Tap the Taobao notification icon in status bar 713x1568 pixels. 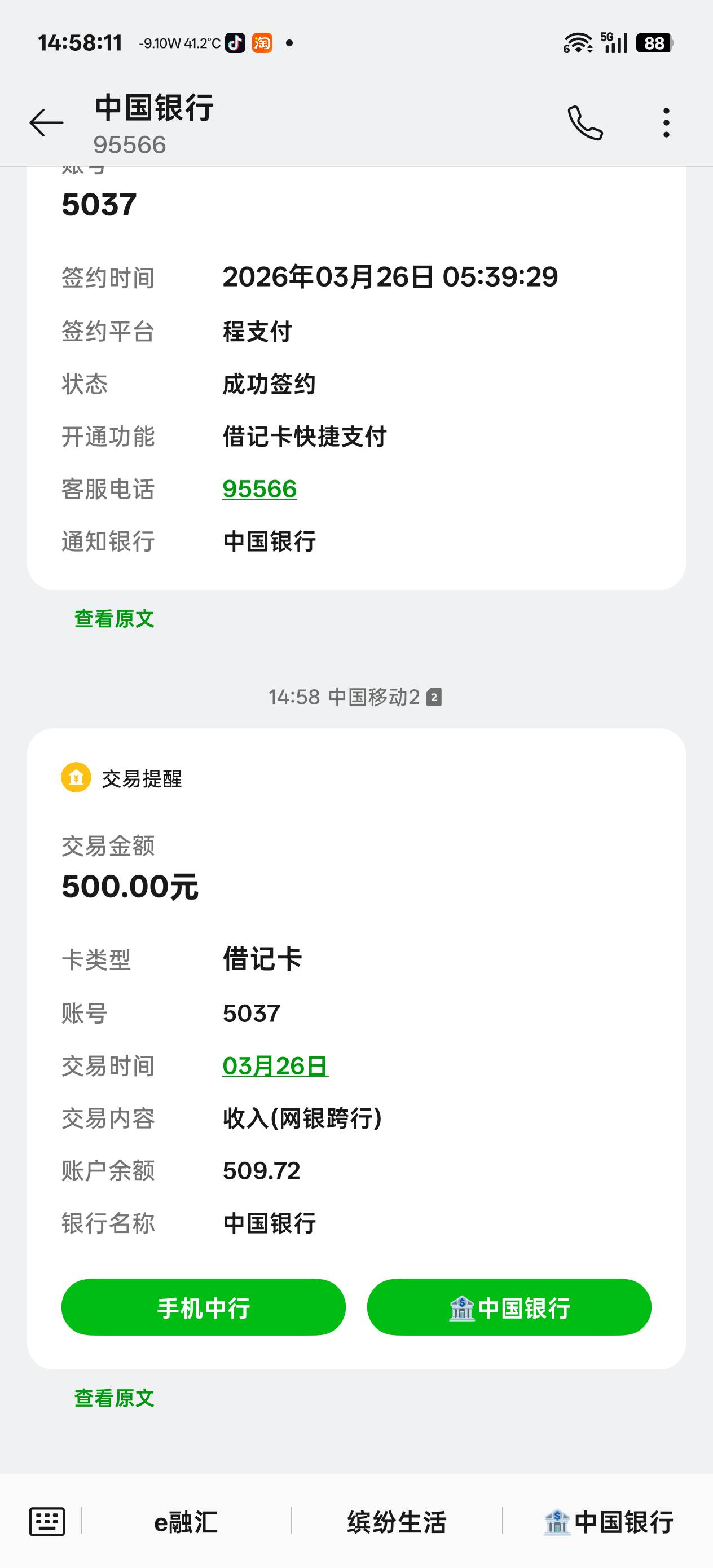[x=262, y=43]
